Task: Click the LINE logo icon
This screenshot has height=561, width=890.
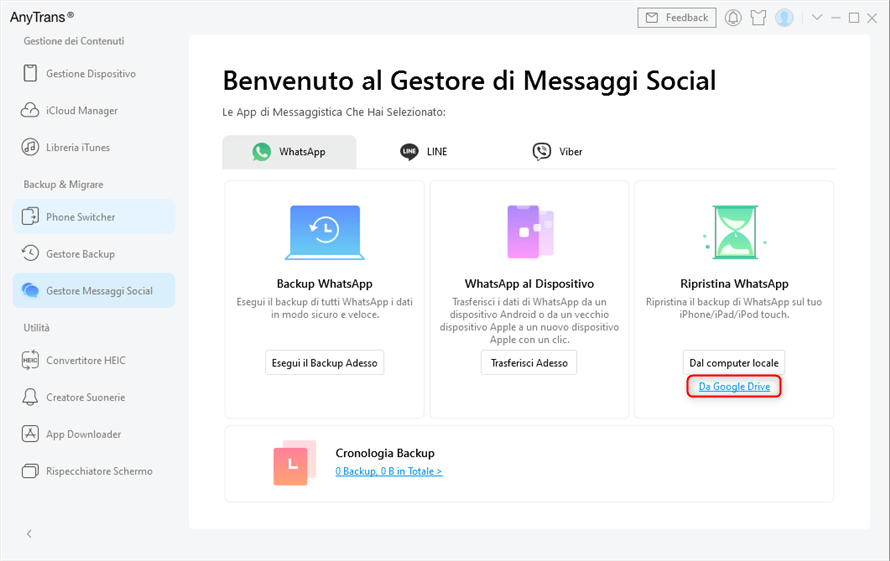Action: tap(409, 152)
